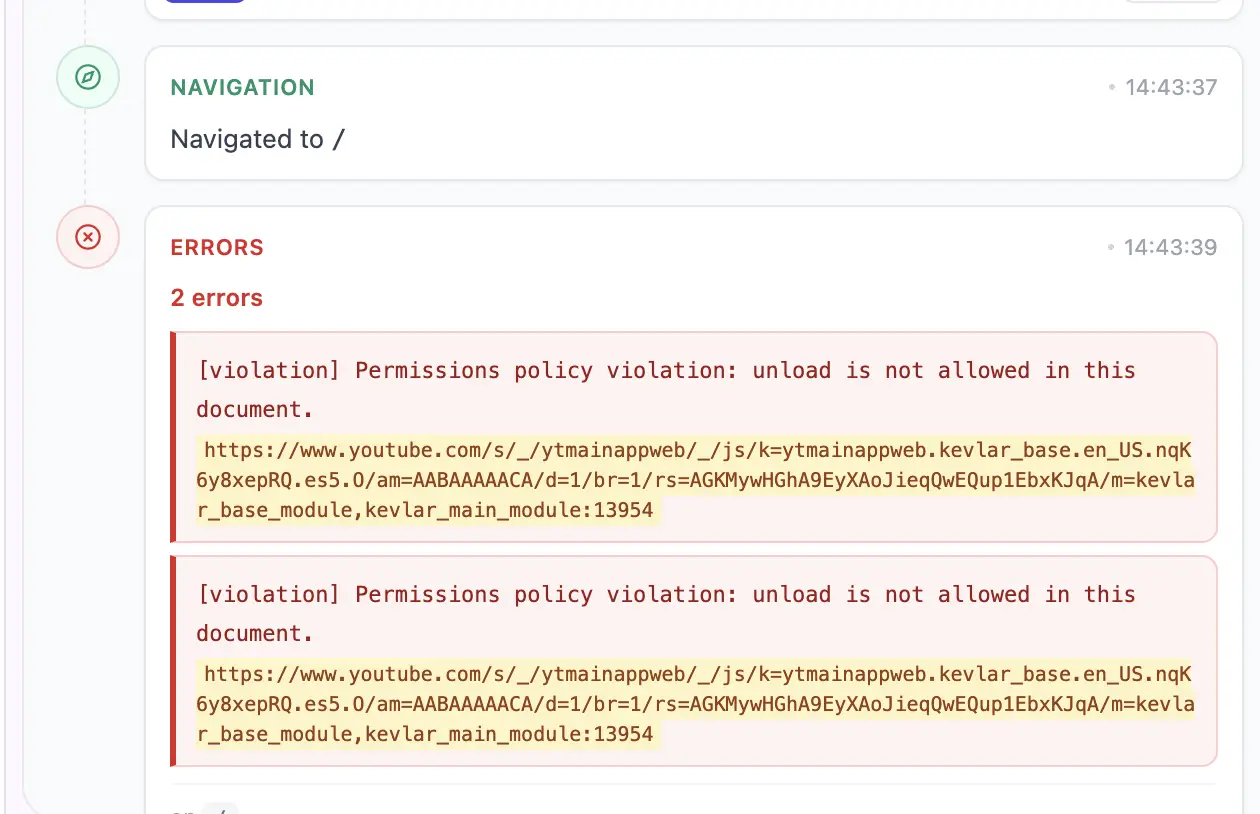This screenshot has width=1260, height=814.
Task: Click the red left border of second error
Action: click(x=173, y=661)
